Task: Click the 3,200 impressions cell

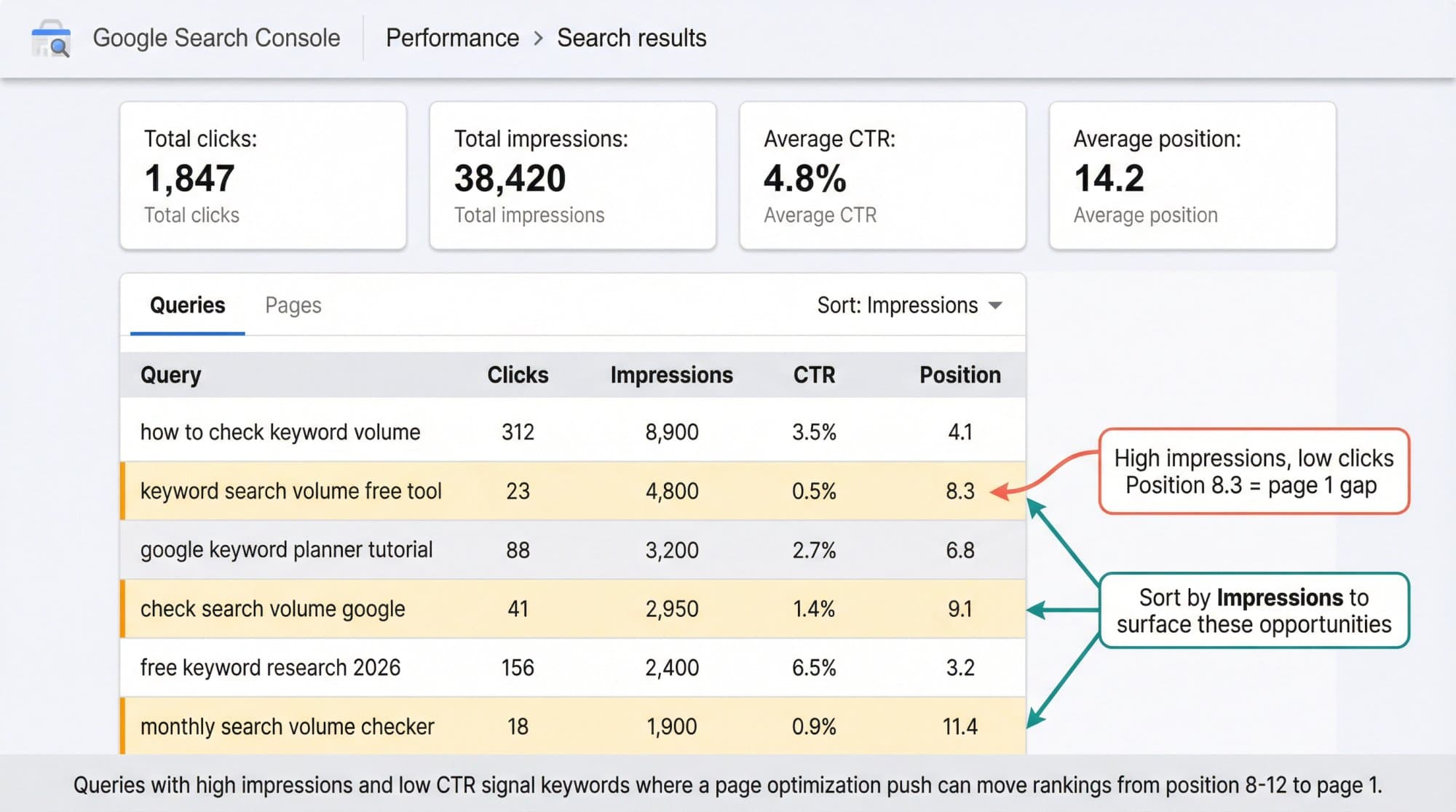Action: [671, 550]
